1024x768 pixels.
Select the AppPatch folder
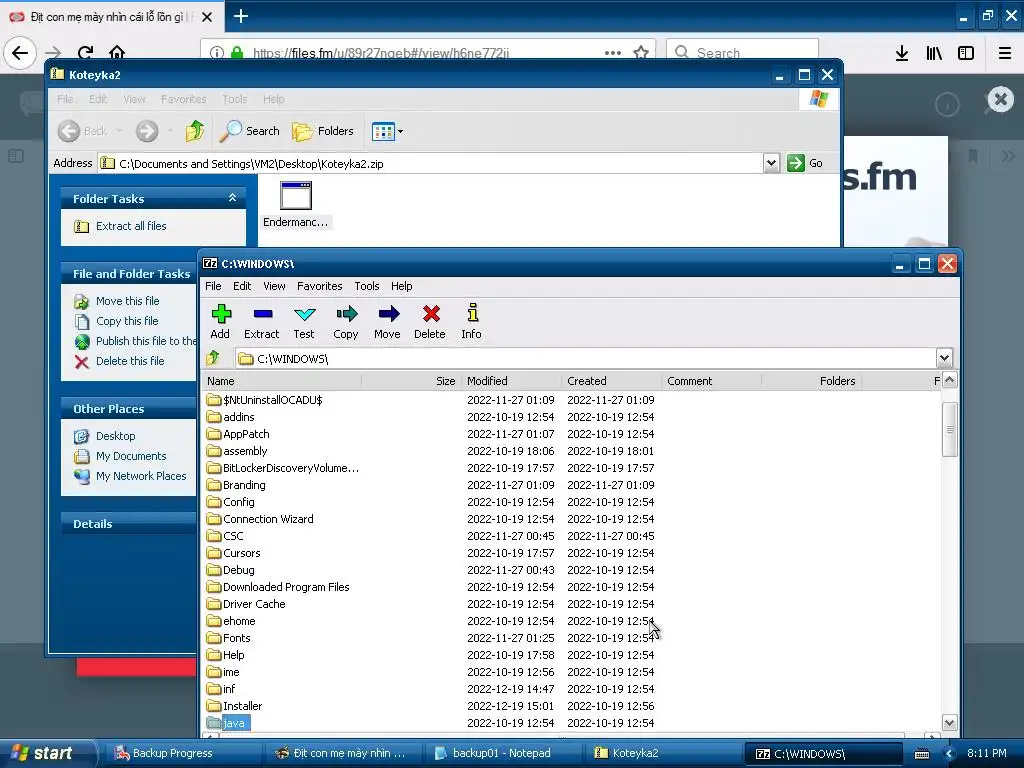coord(238,434)
